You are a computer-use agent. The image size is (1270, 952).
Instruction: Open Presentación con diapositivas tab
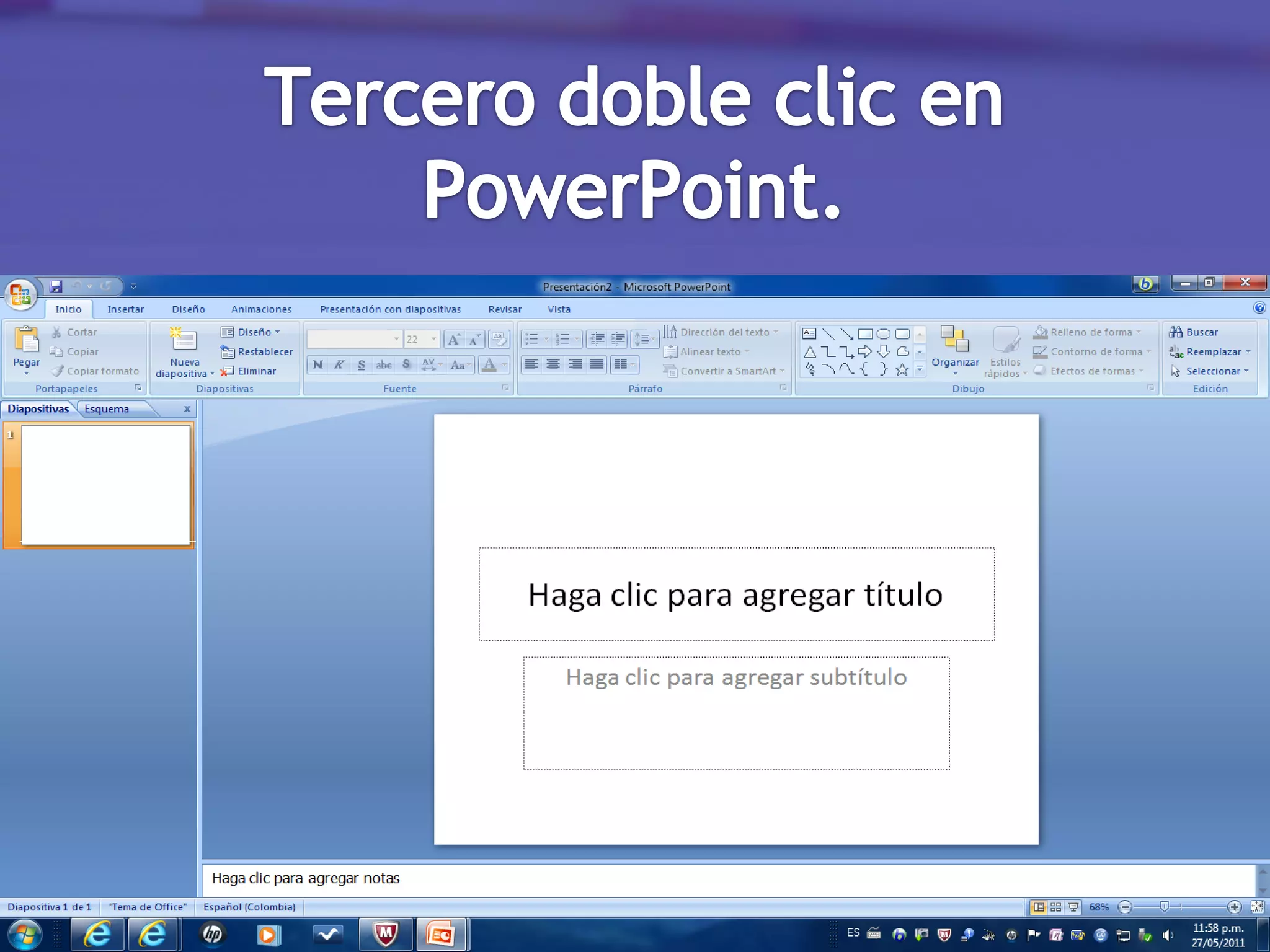pos(390,309)
